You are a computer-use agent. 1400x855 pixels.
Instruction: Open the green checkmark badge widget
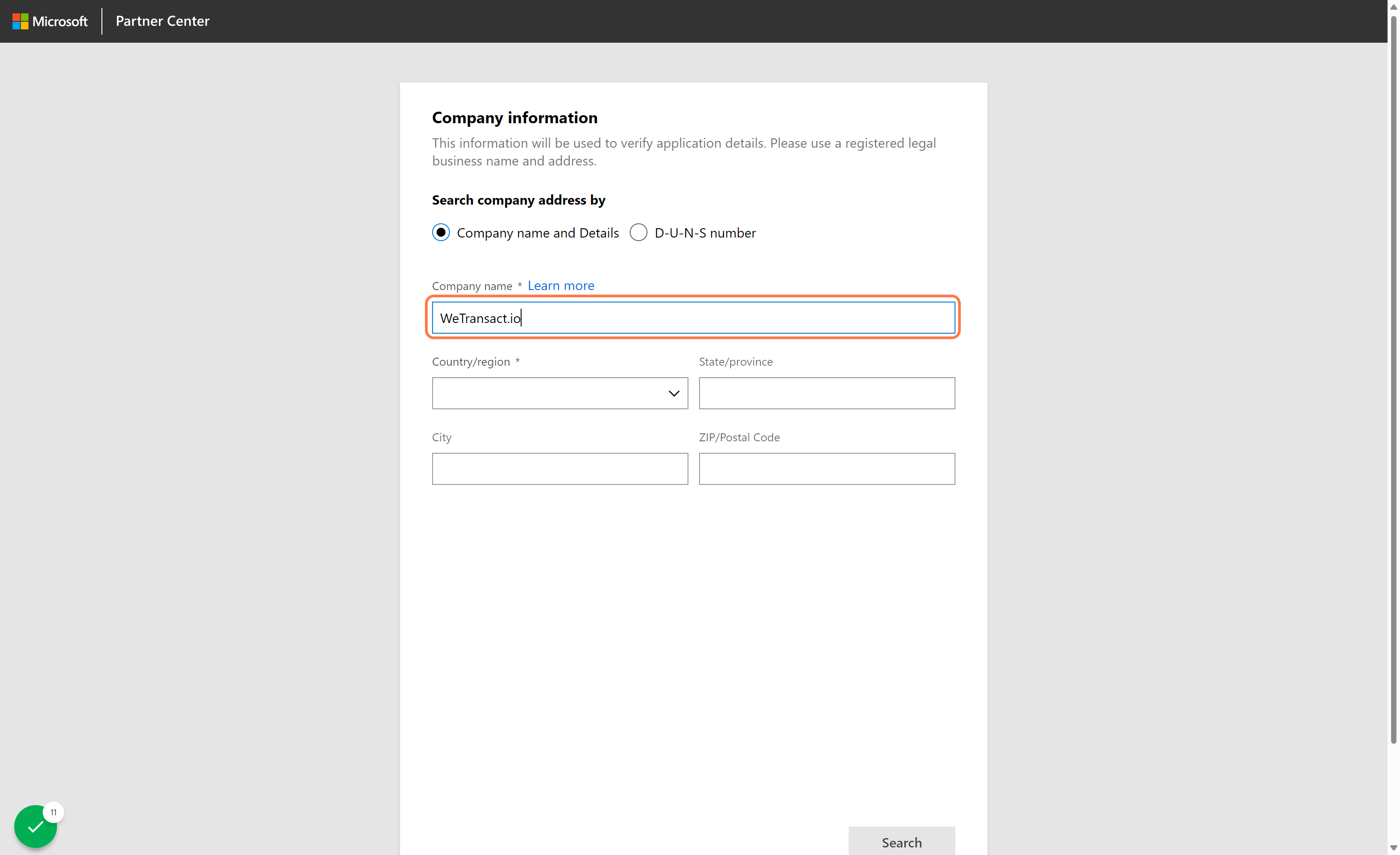pos(35,826)
